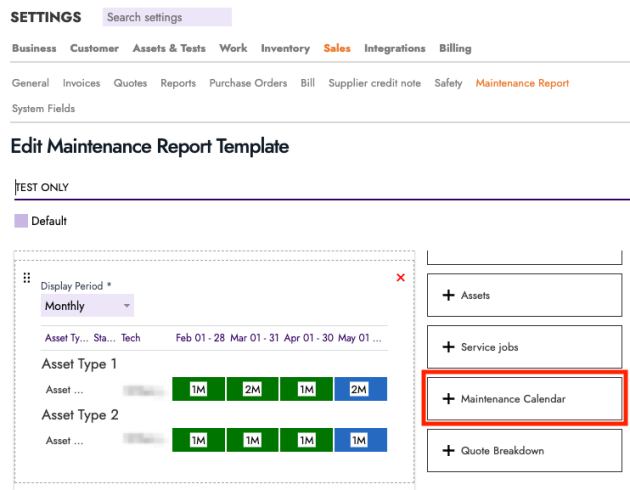The width and height of the screenshot is (630, 490).
Task: Click the Search settings field
Action: click(167, 17)
